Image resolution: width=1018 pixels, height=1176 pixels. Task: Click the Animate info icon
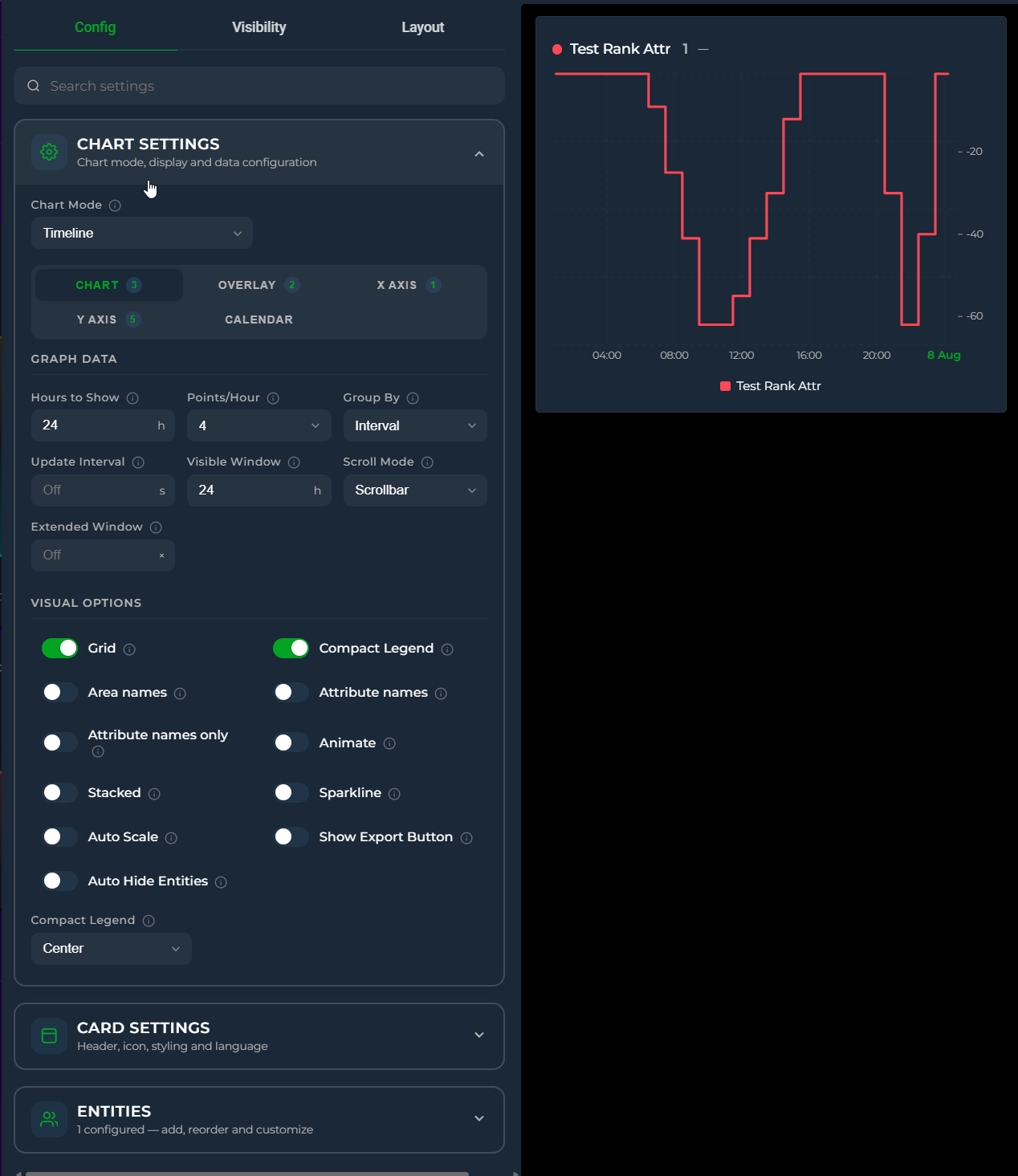pos(389,743)
